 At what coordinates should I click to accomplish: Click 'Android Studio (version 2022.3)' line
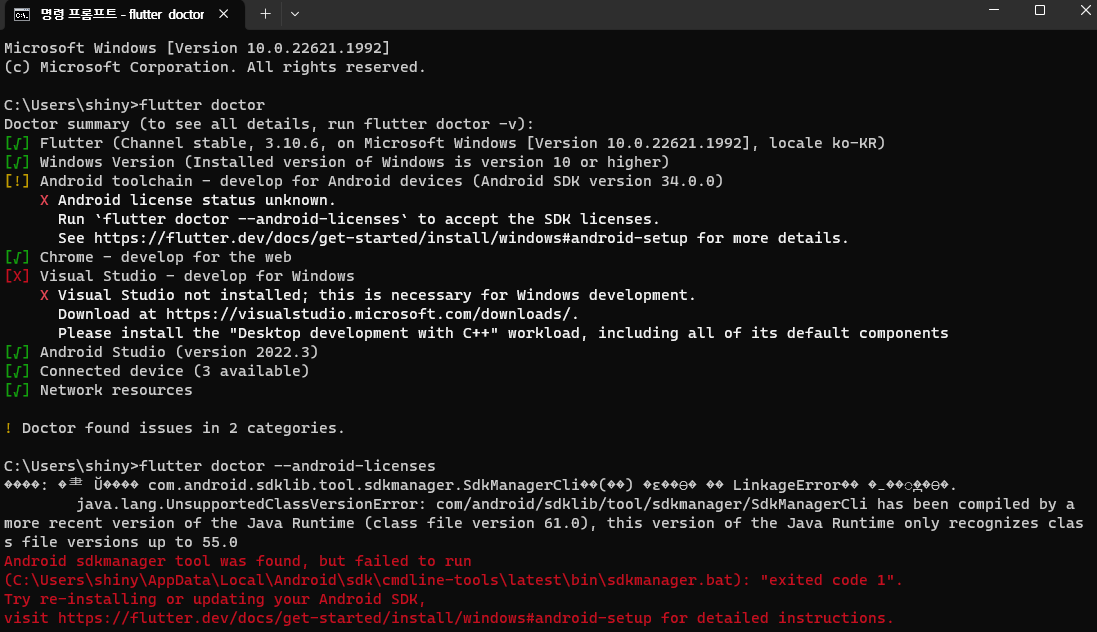point(162,352)
